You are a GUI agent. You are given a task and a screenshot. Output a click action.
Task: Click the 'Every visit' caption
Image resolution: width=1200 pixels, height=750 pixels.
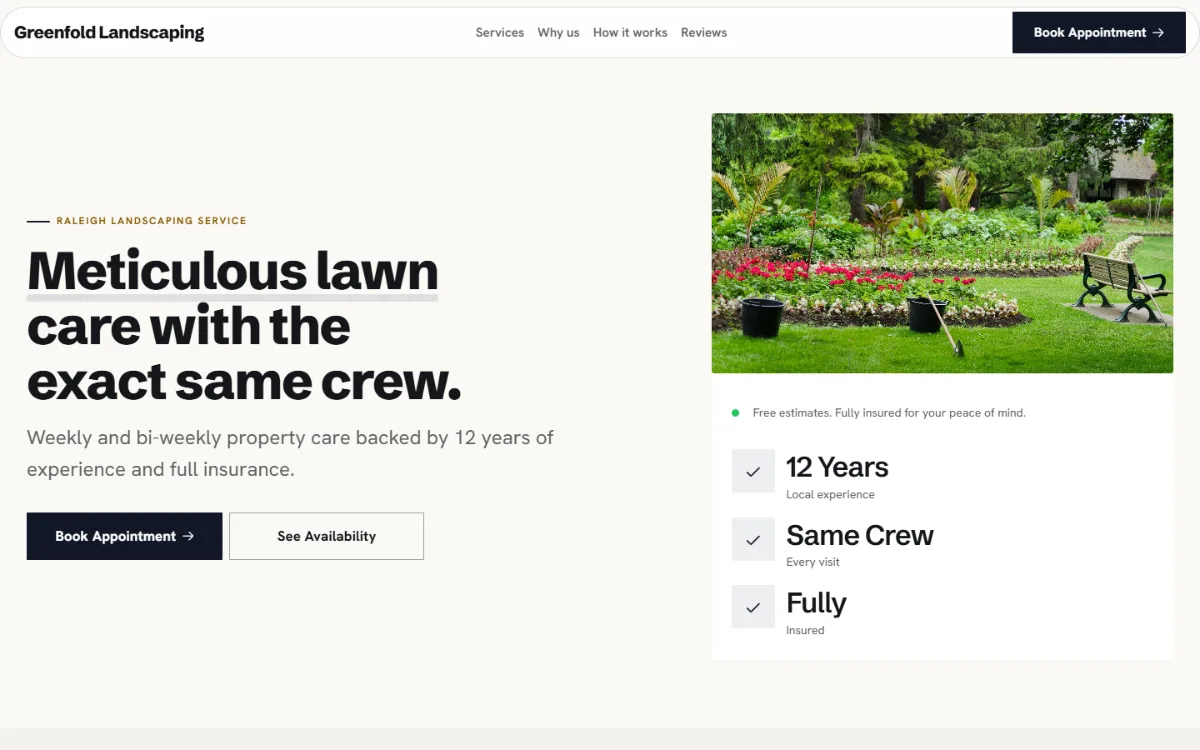coord(813,562)
